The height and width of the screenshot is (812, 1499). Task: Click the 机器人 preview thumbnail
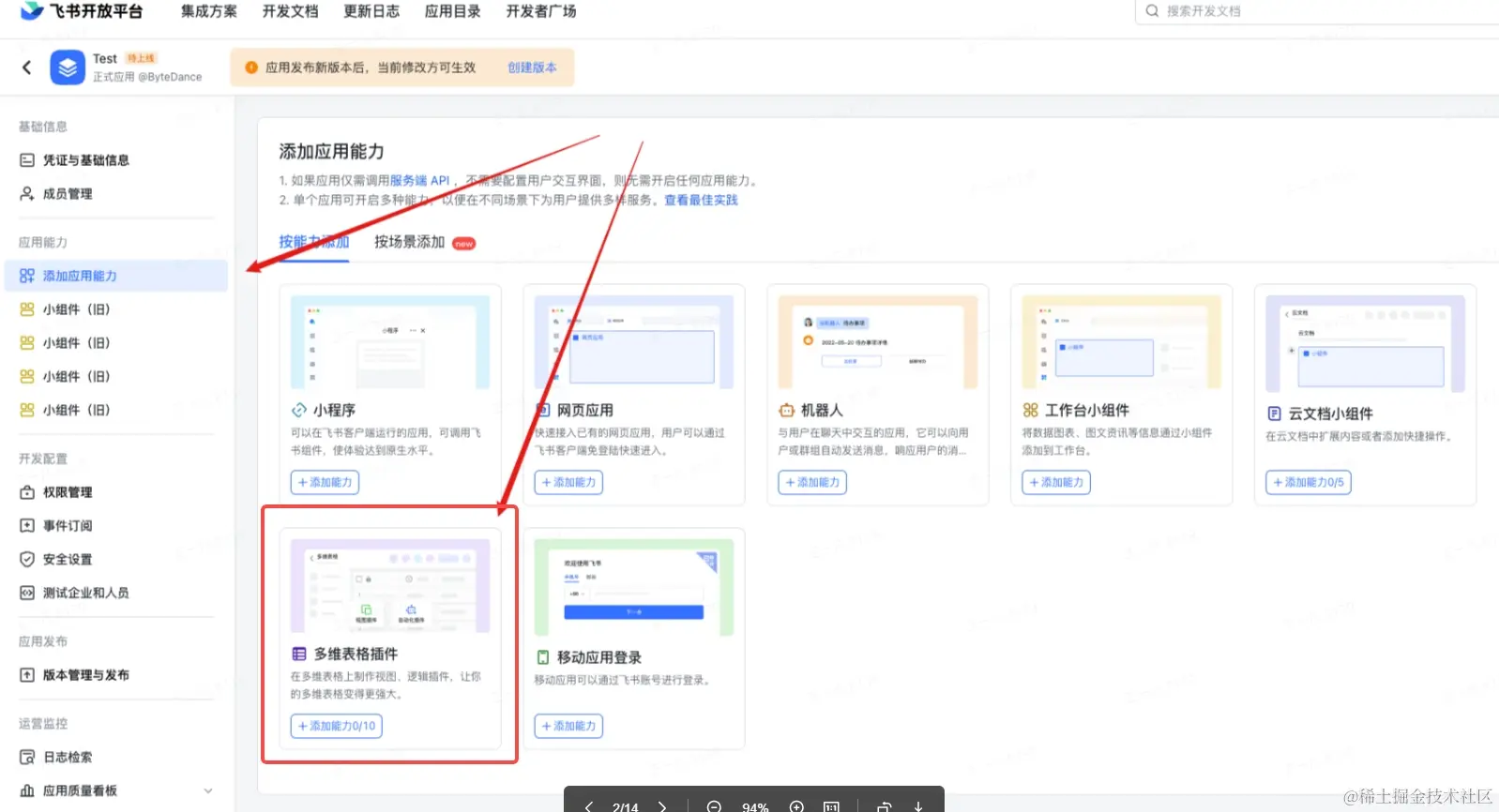tap(878, 342)
